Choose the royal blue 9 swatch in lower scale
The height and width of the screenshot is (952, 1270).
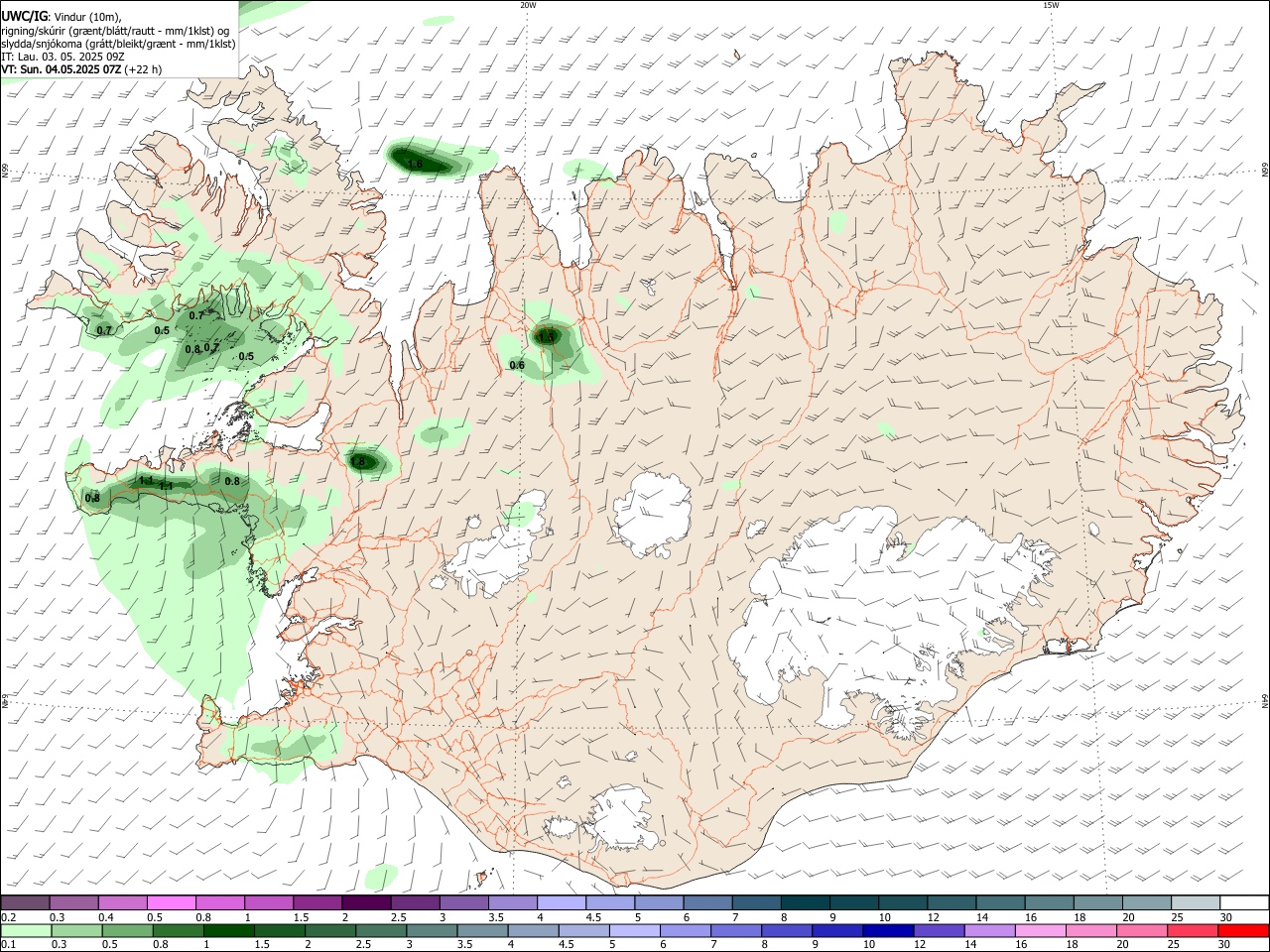point(836,930)
